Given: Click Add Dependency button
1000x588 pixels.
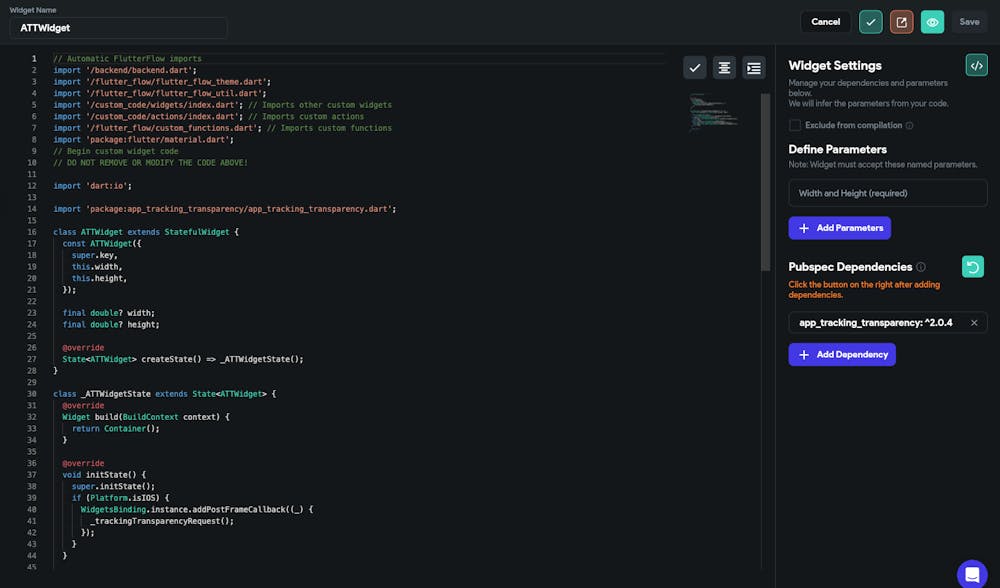Looking at the screenshot, I should click(841, 354).
